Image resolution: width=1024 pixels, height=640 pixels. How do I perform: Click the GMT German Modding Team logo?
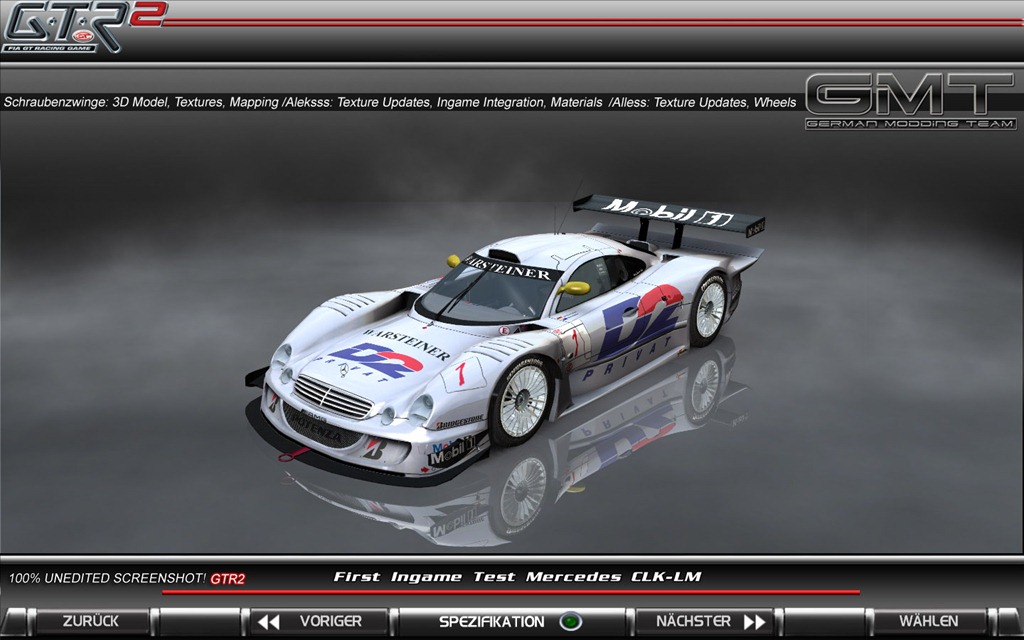[910, 101]
